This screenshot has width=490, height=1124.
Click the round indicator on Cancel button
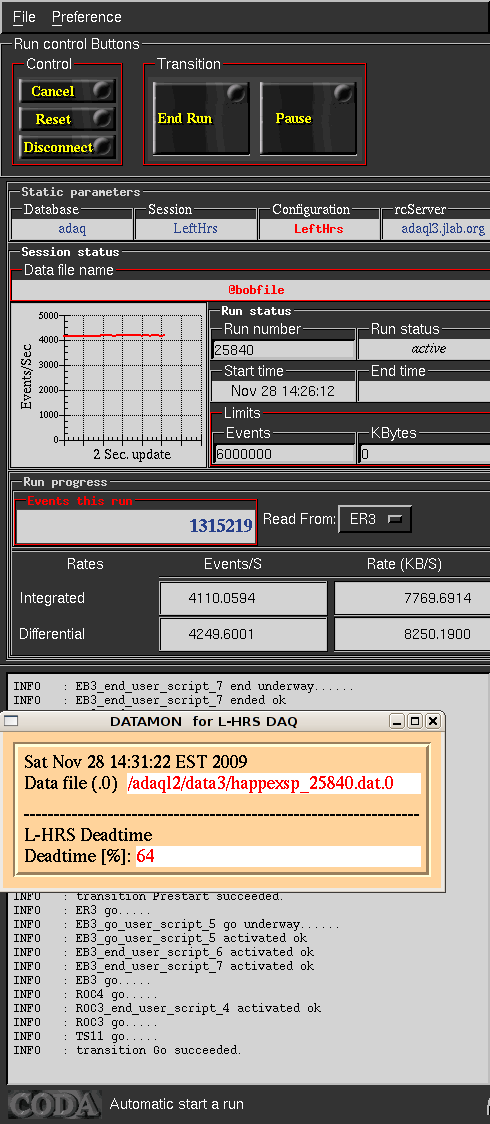pyautogui.click(x=103, y=90)
